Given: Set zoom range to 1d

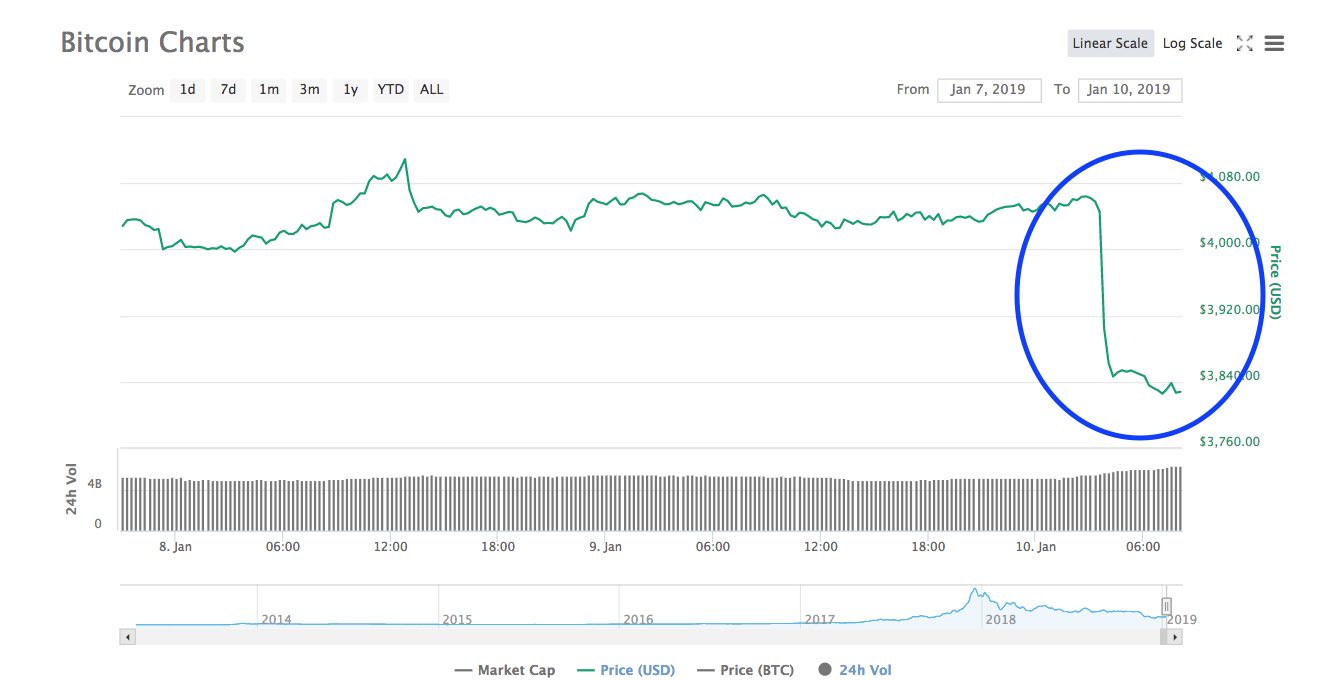Looking at the screenshot, I should coord(187,90).
